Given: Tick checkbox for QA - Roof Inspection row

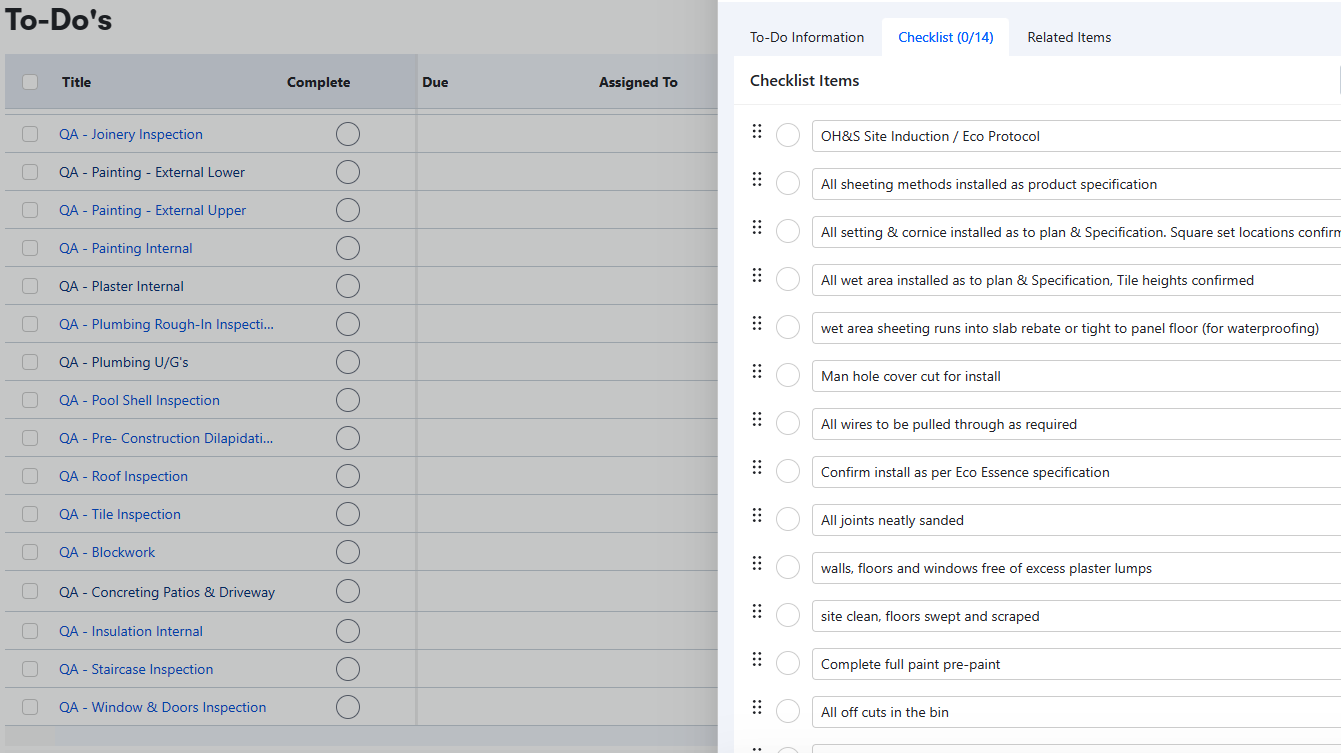Looking at the screenshot, I should [x=30, y=476].
